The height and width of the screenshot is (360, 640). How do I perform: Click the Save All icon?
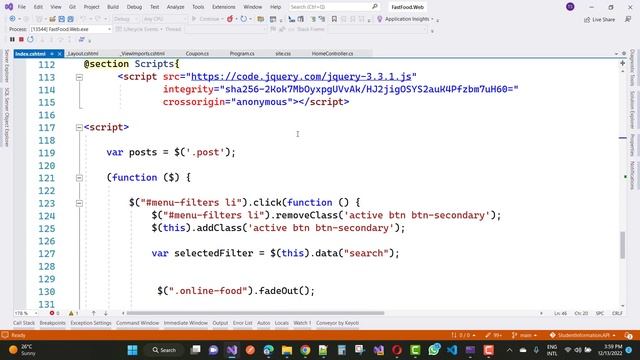coord(71,19)
